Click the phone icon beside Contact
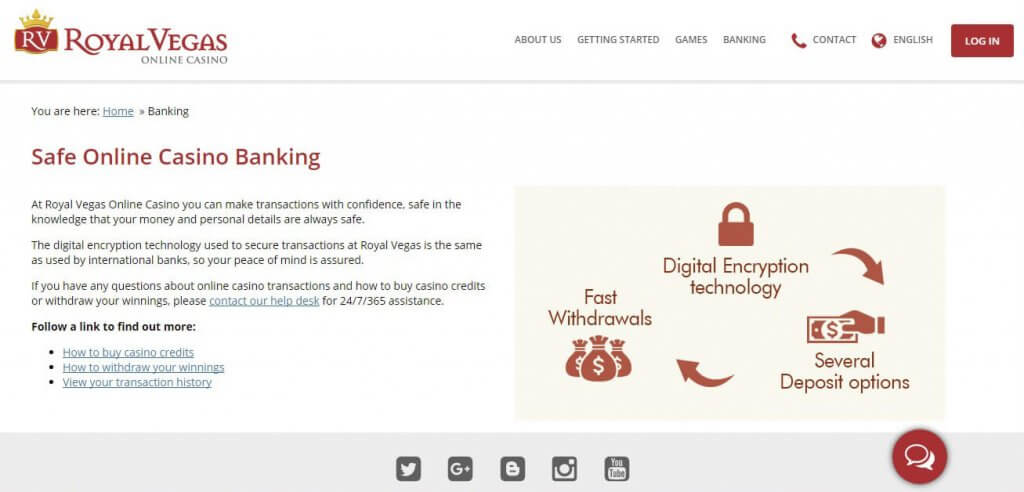This screenshot has width=1024, height=492. tap(799, 41)
